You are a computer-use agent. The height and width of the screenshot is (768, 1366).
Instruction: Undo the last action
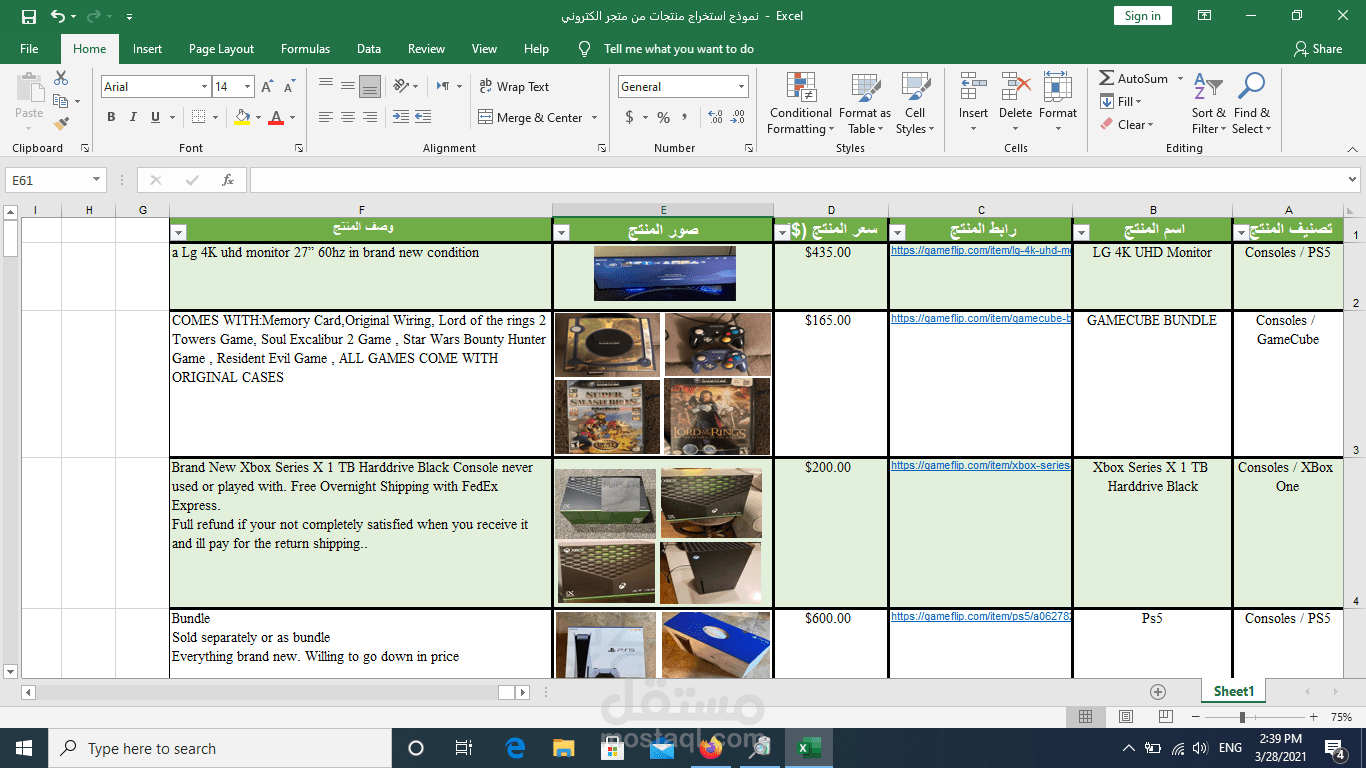tap(57, 16)
